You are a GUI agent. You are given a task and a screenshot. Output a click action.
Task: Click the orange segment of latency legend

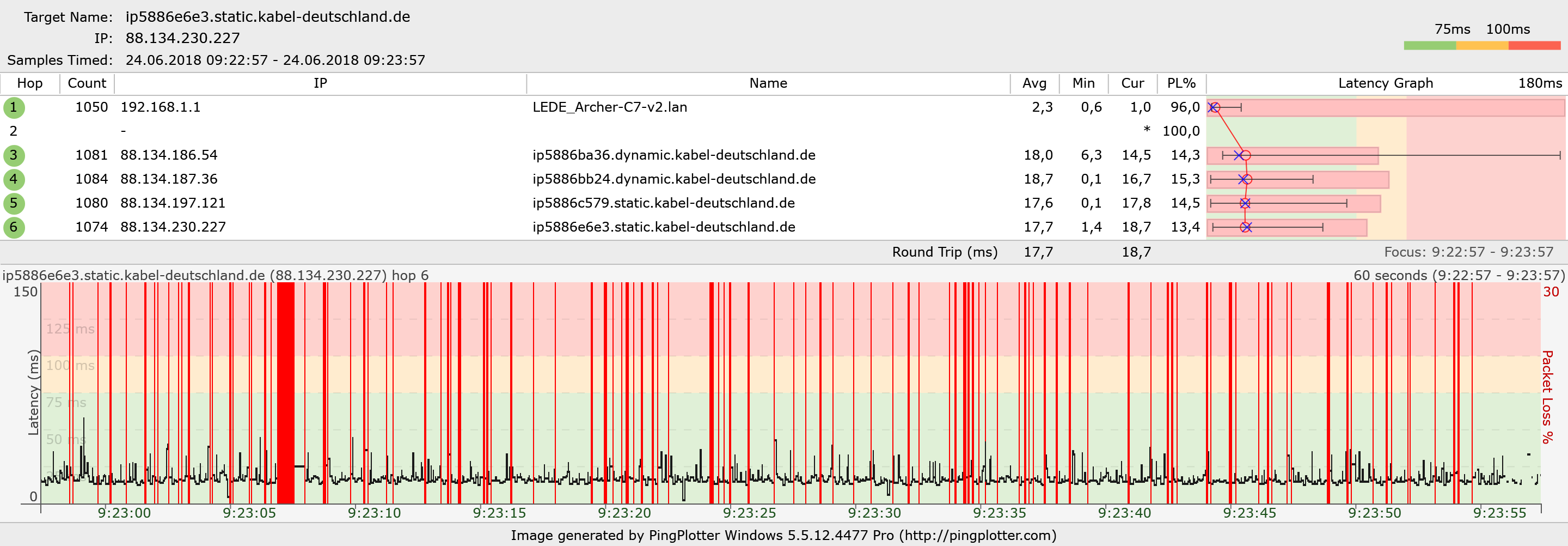point(1482,46)
